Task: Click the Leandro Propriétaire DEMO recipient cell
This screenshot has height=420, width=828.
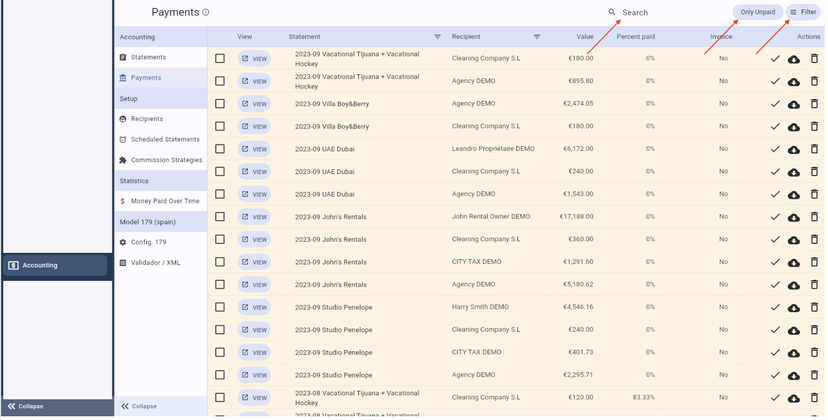Action: click(493, 149)
